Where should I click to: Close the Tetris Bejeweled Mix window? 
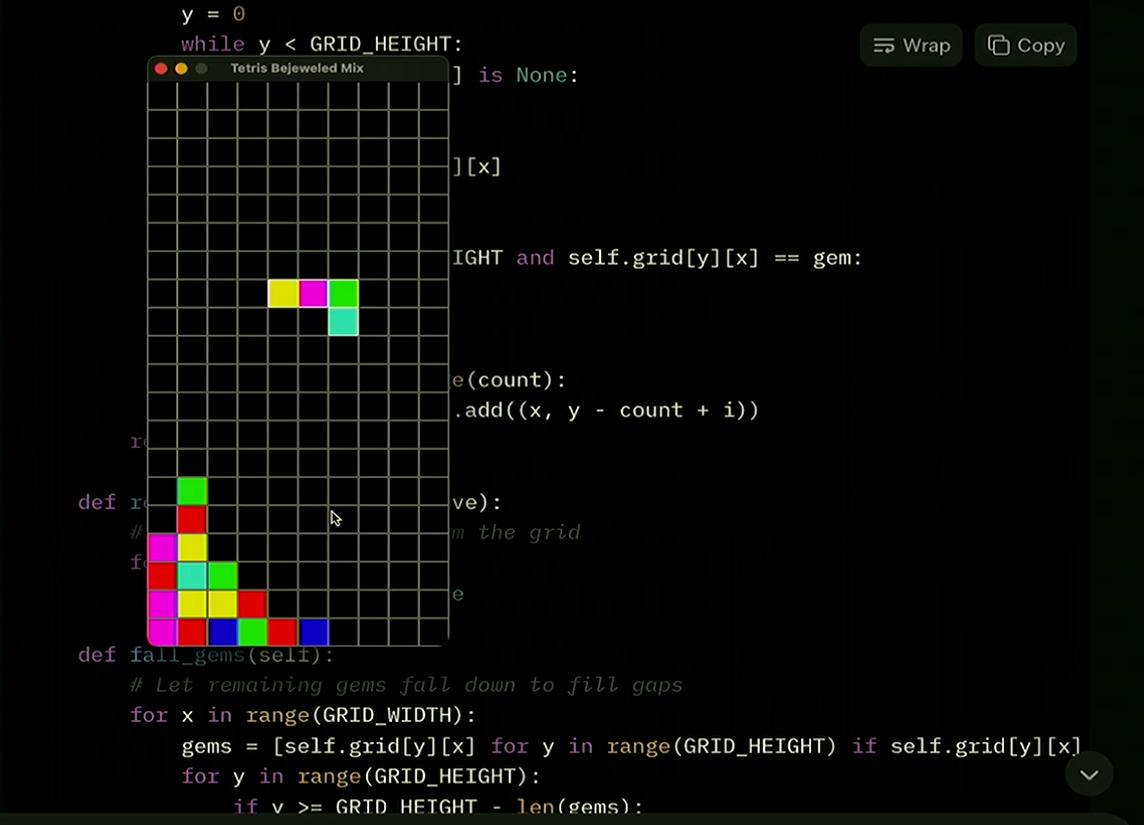click(161, 69)
